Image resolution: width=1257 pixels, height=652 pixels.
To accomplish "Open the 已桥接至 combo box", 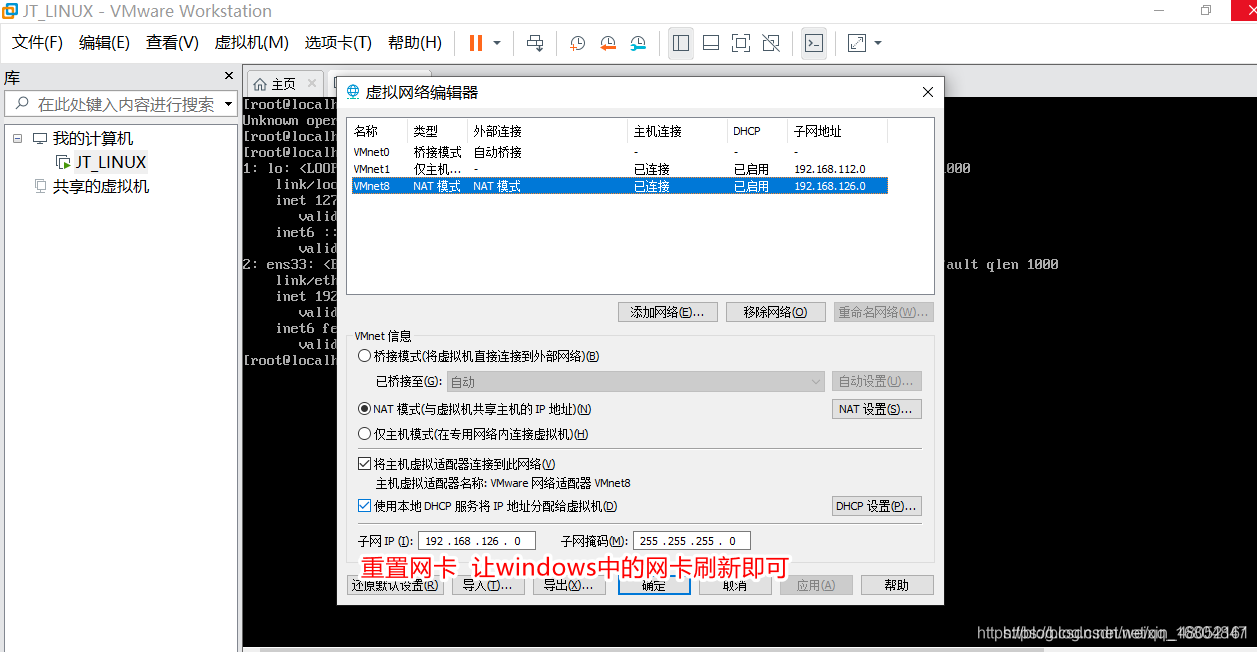I will coord(635,381).
